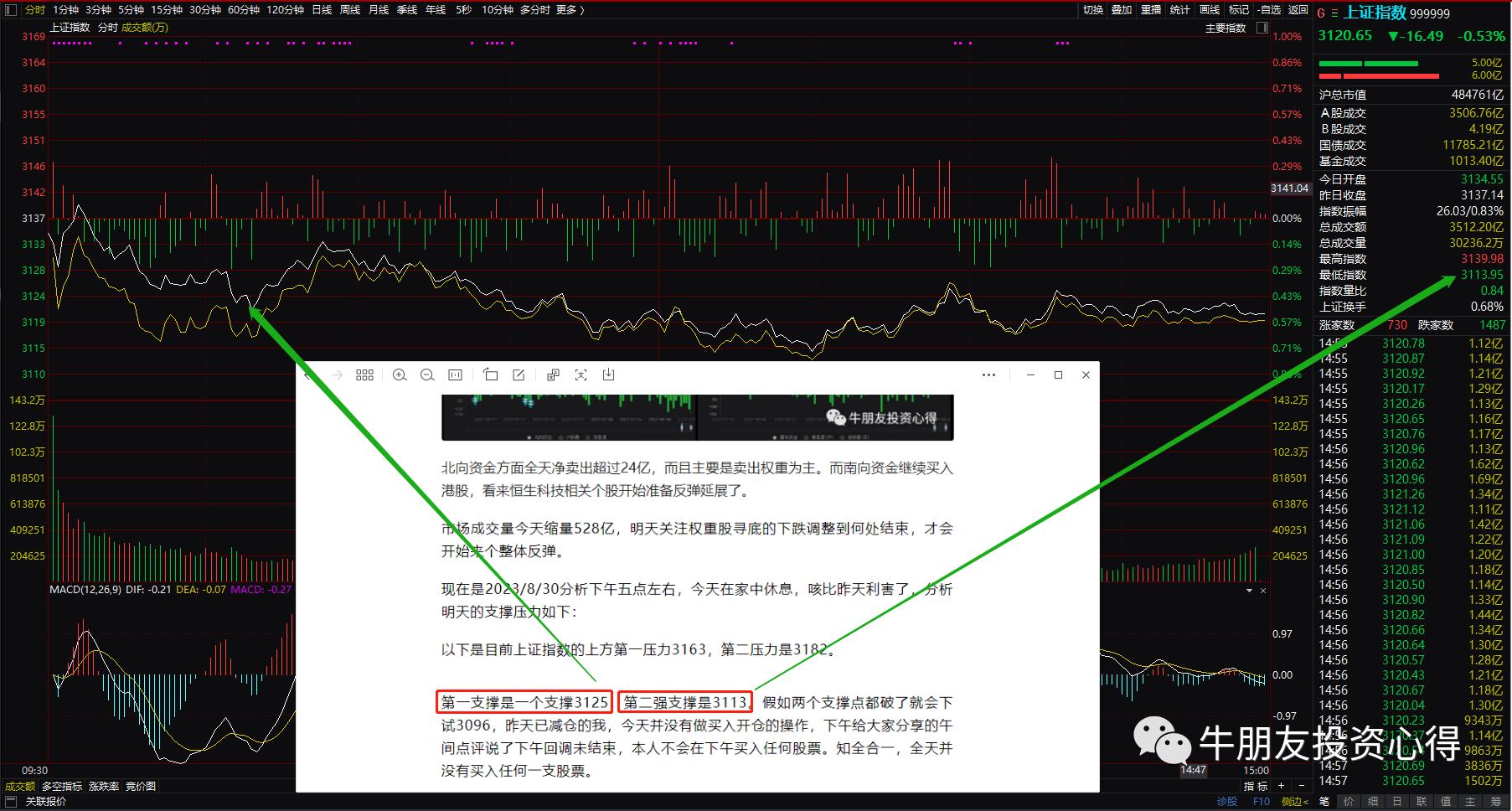Image resolution: width=1512 pixels, height=811 pixels.
Task: Select the zoom-in magnifier in the document viewer
Action: click(x=400, y=375)
